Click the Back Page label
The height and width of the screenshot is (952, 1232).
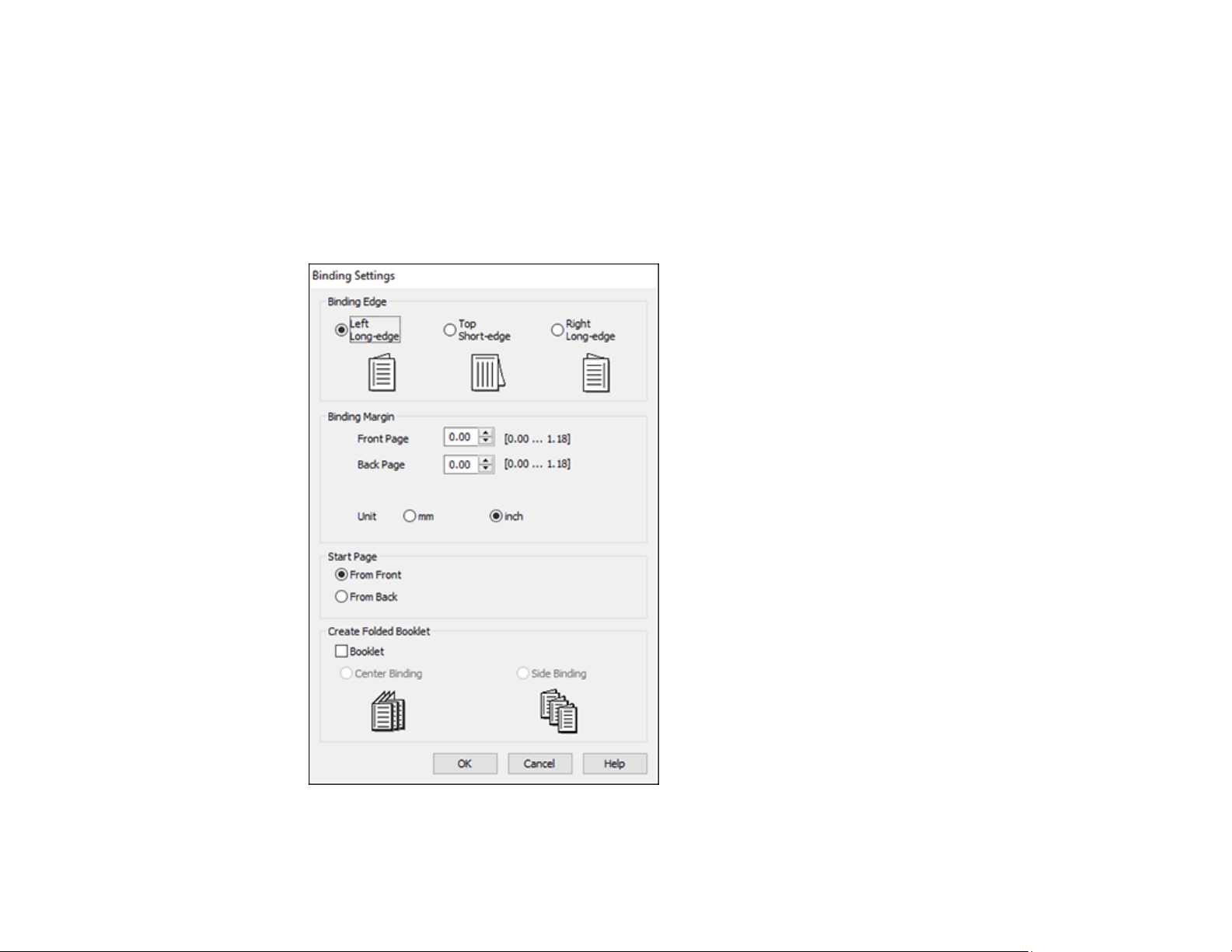click(381, 465)
